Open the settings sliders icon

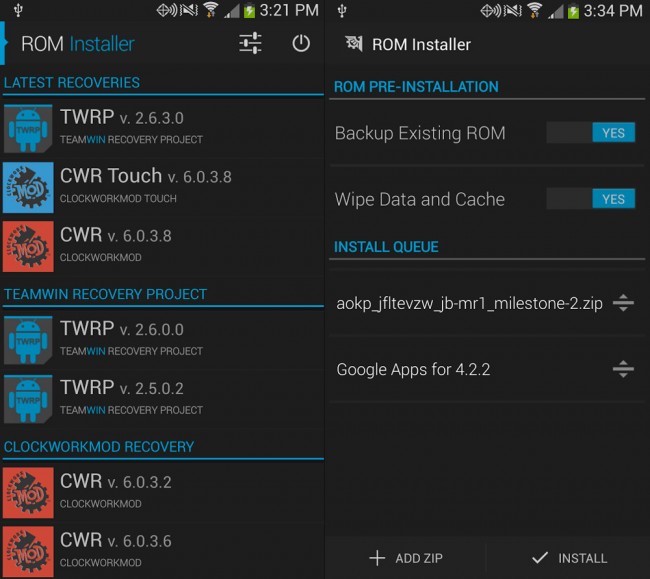click(250, 43)
